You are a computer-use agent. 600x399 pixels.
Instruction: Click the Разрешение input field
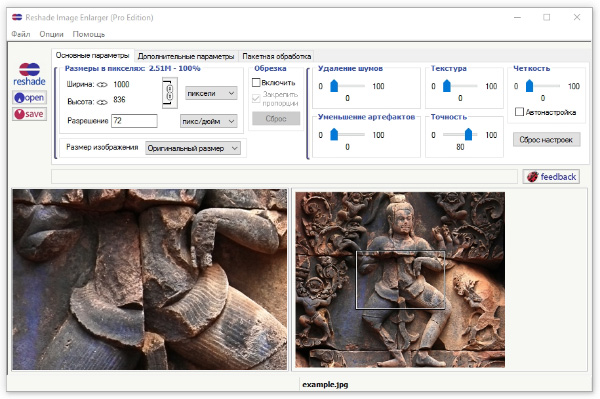coord(134,121)
